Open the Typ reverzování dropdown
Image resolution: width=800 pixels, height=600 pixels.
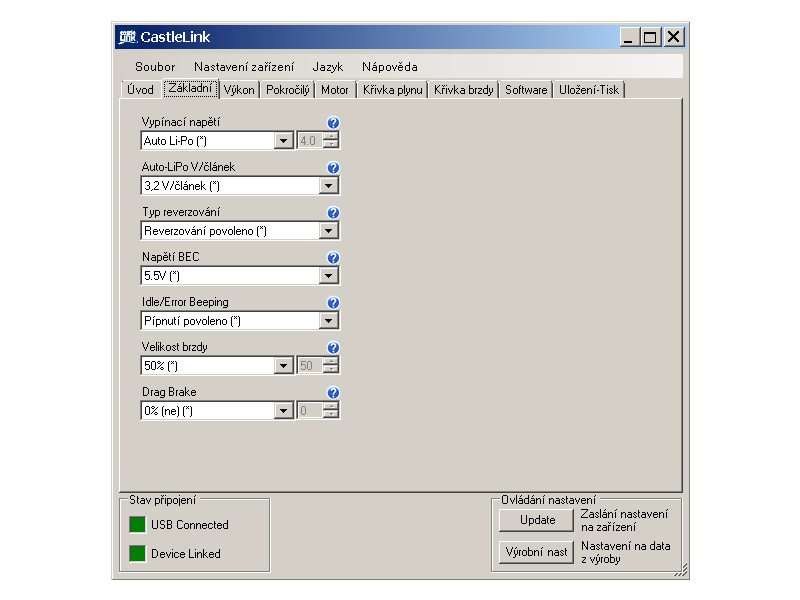pyautogui.click(x=329, y=231)
